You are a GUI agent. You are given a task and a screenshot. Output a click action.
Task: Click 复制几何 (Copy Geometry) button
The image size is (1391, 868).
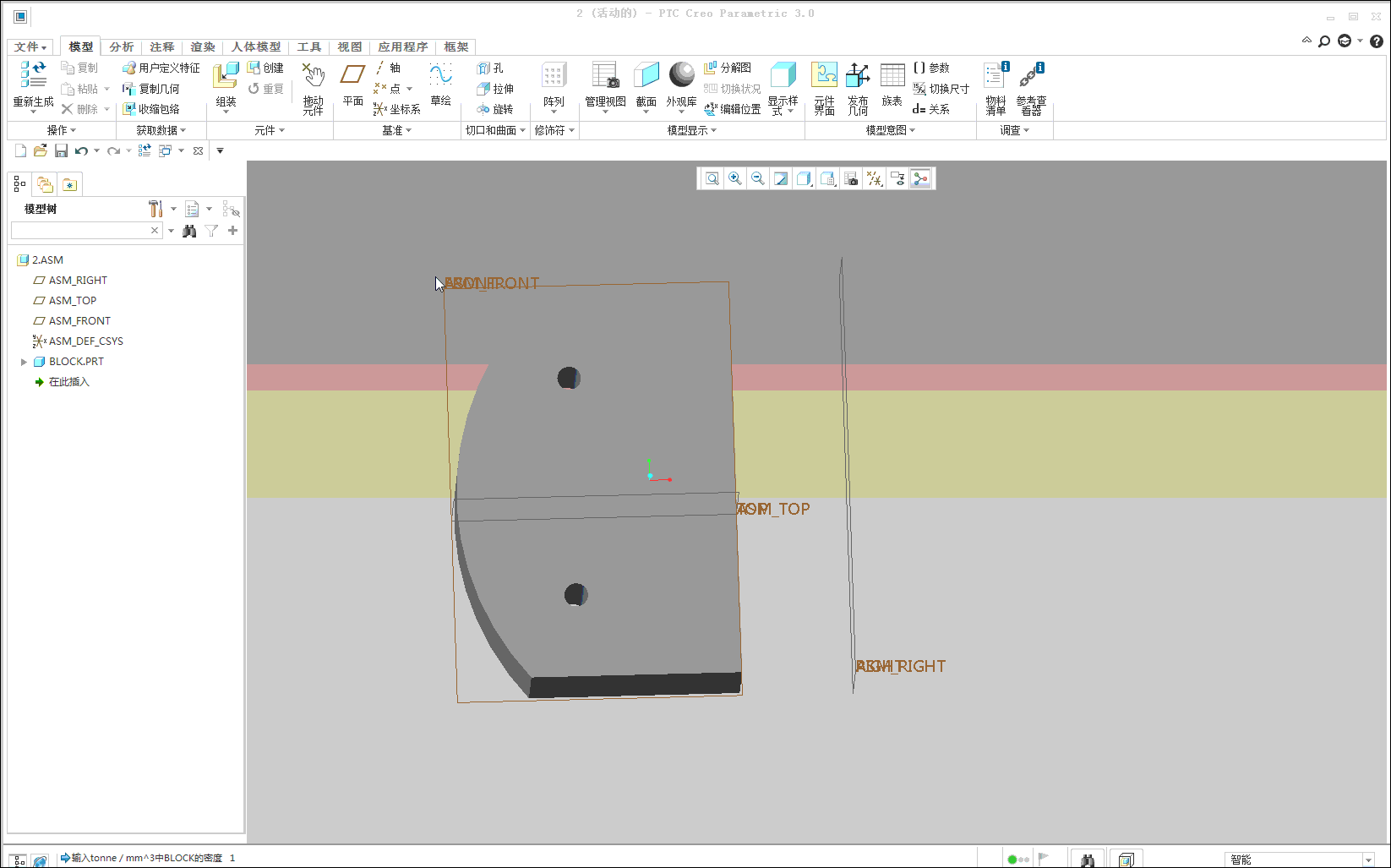pyautogui.click(x=151, y=88)
